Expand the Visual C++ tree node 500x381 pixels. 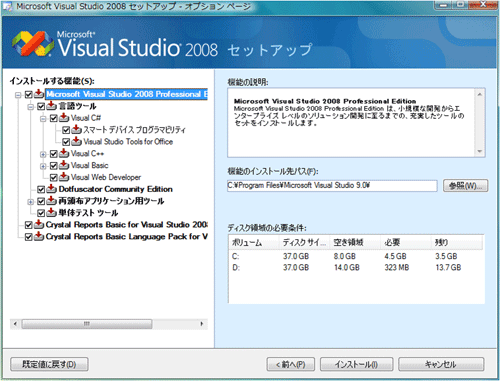[x=43, y=154]
